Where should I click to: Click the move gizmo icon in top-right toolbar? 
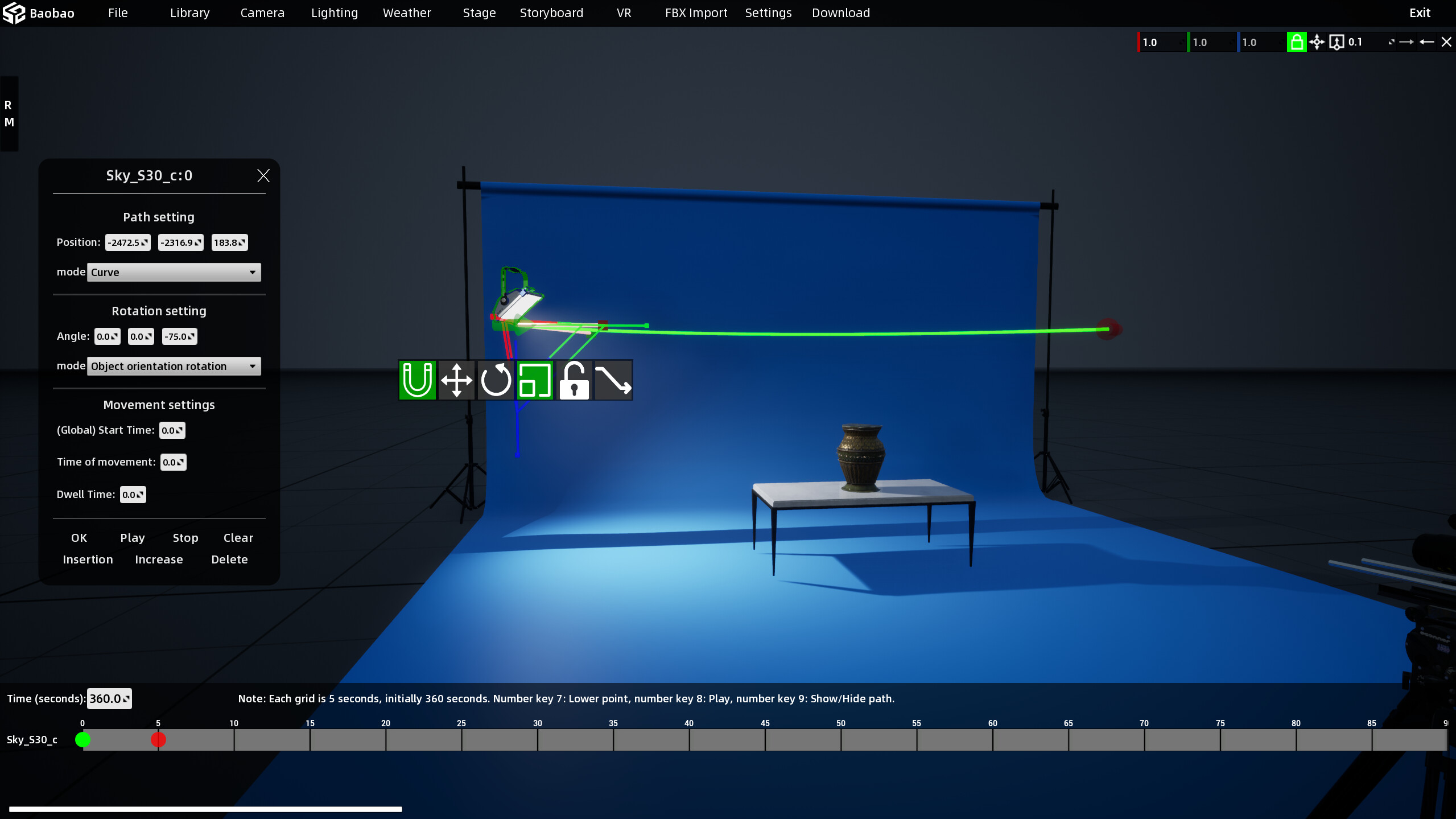1318,42
